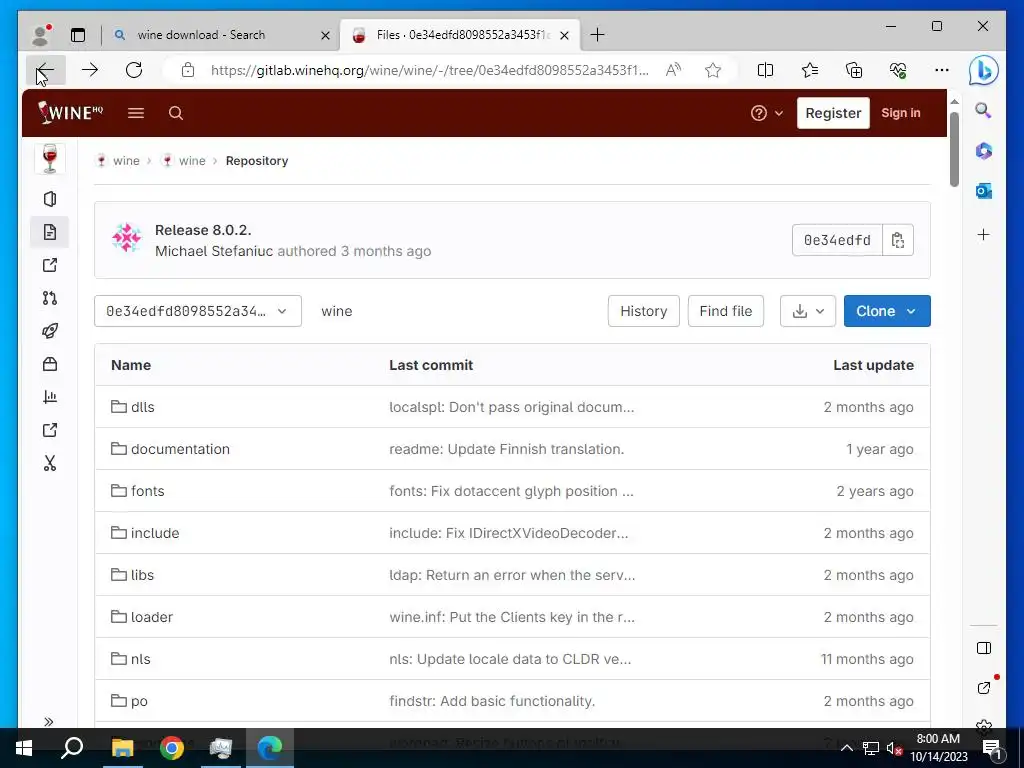1024x768 pixels.
Task: Open a new browser tab with plus
Action: tap(597, 35)
